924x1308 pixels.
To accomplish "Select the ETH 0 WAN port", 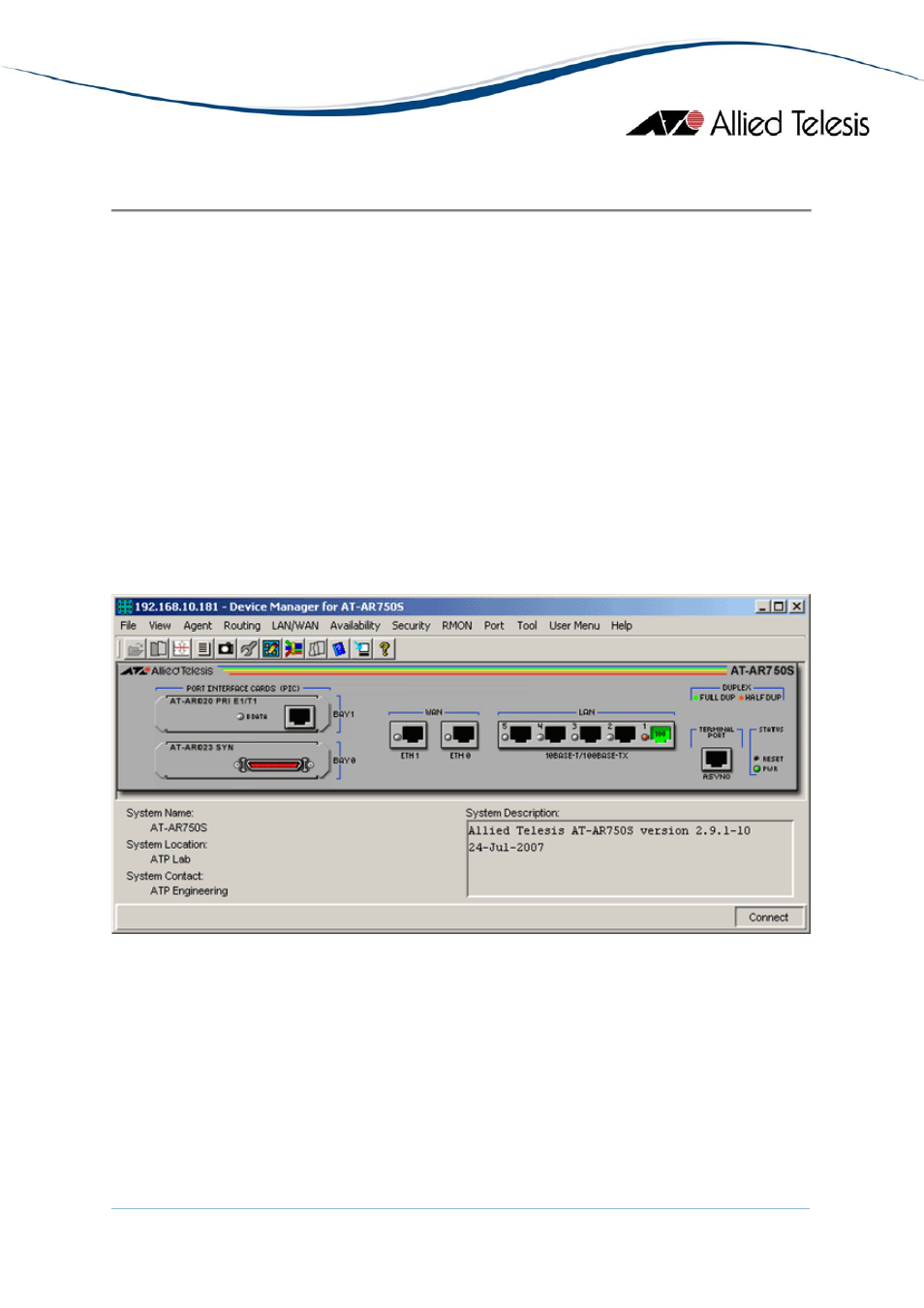I will point(462,734).
